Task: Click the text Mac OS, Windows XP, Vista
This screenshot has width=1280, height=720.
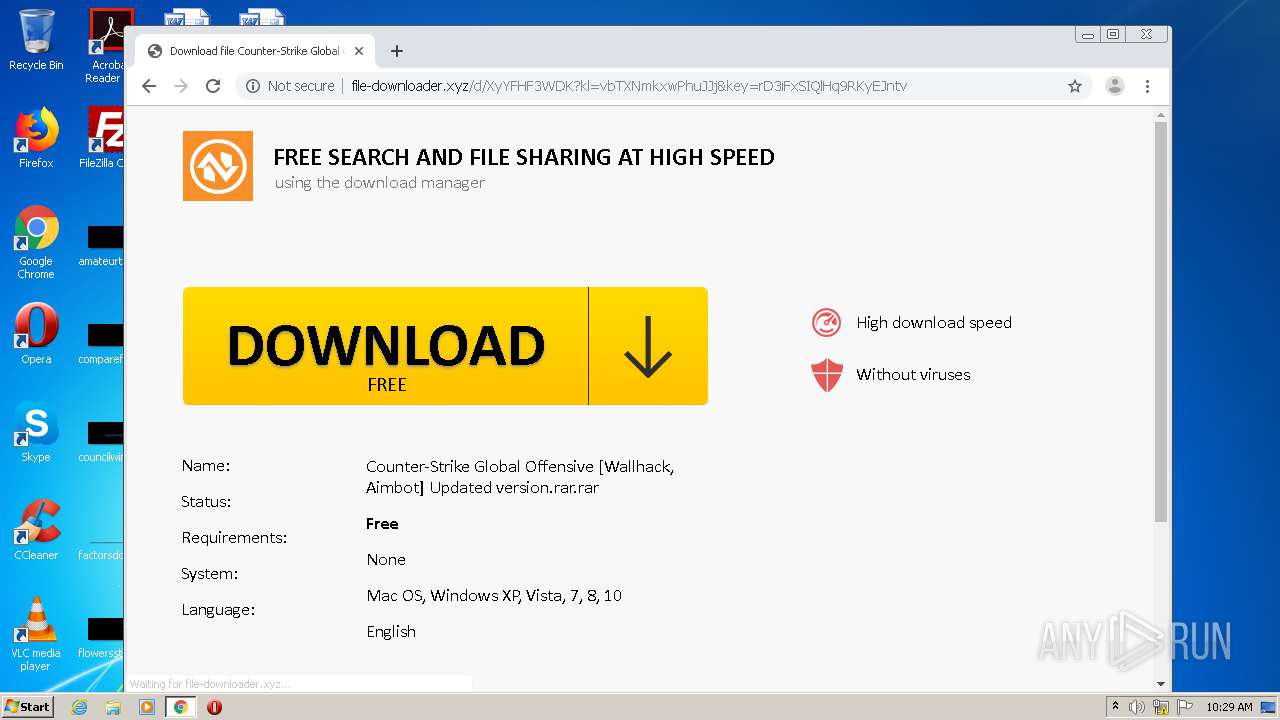Action: click(494, 595)
